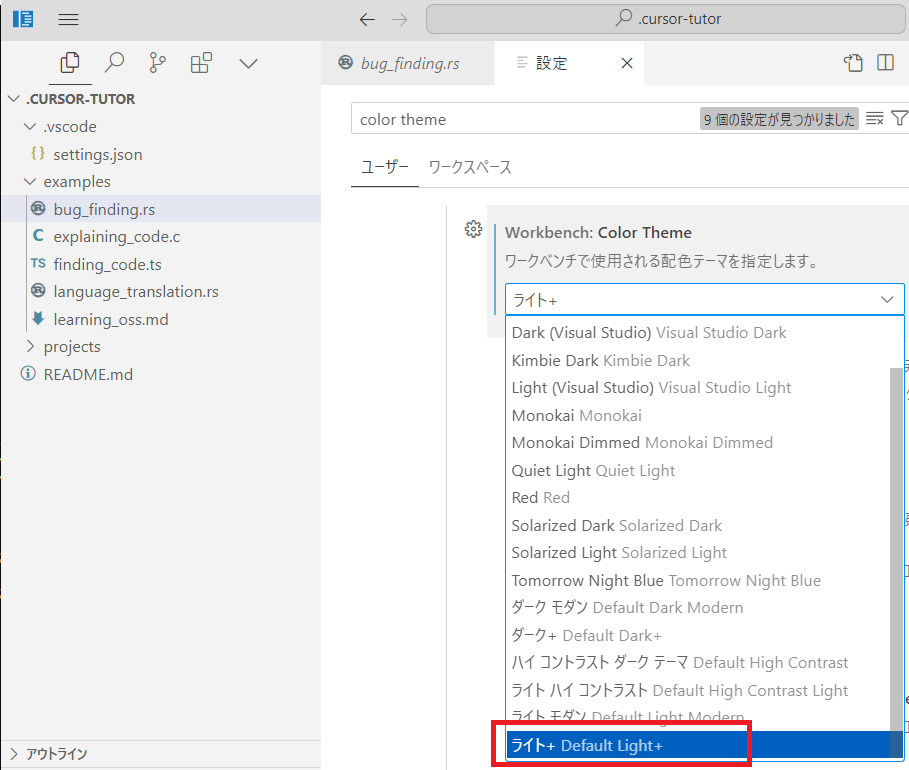Open settings JSON file icon
This screenshot has height=770, width=909.
[x=853, y=63]
